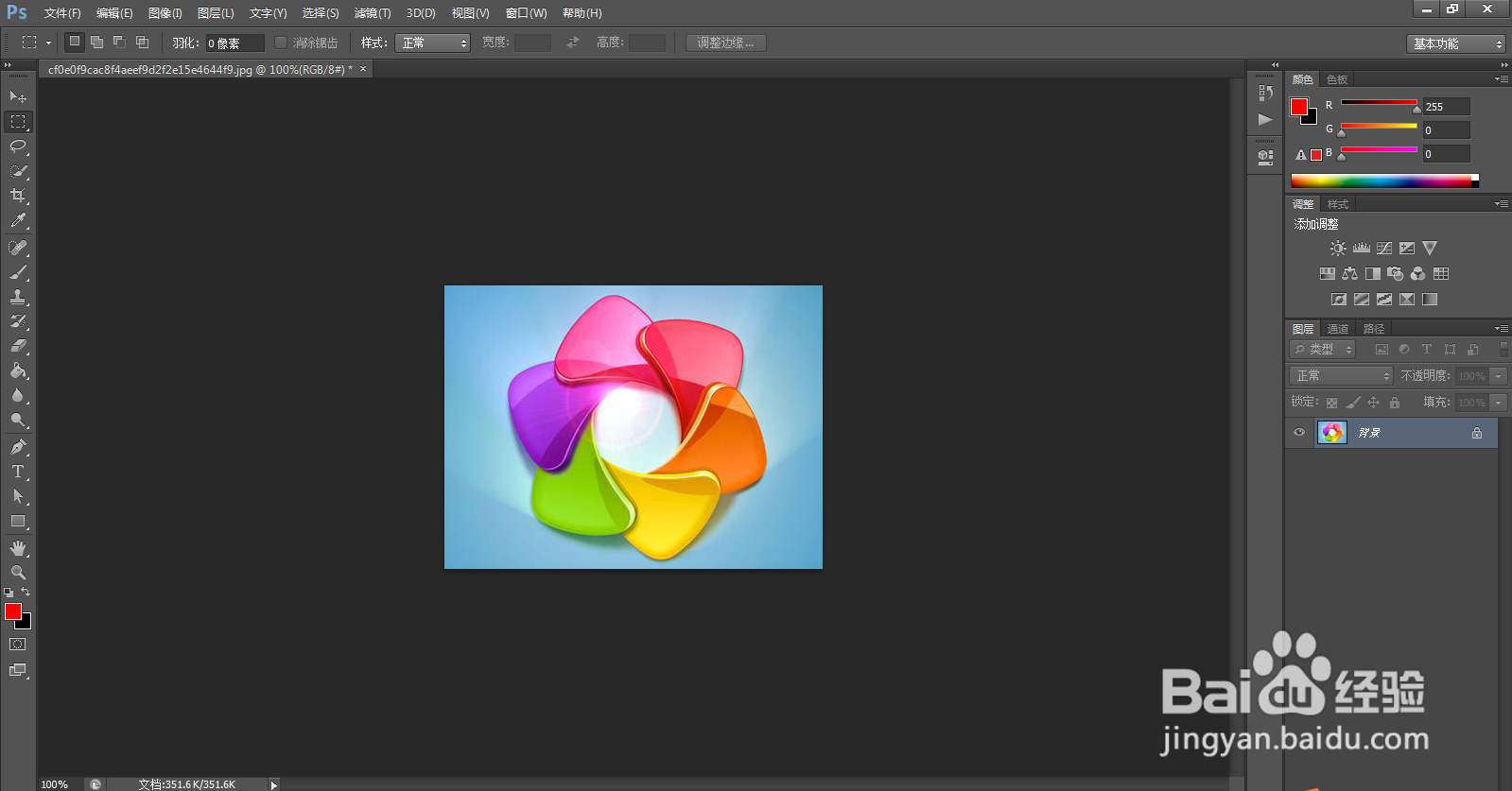1512x791 pixels.
Task: Add a Color Balance adjustment
Action: (1350, 274)
